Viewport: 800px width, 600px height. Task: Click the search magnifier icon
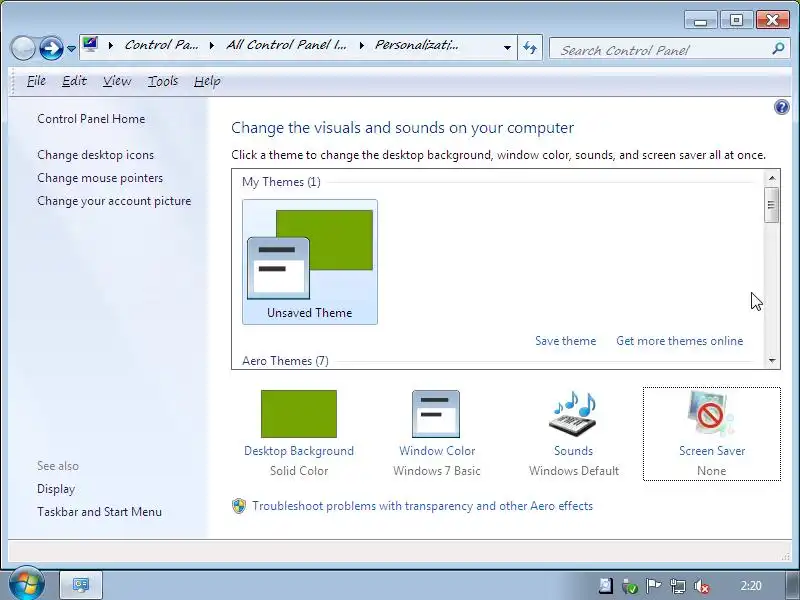778,49
